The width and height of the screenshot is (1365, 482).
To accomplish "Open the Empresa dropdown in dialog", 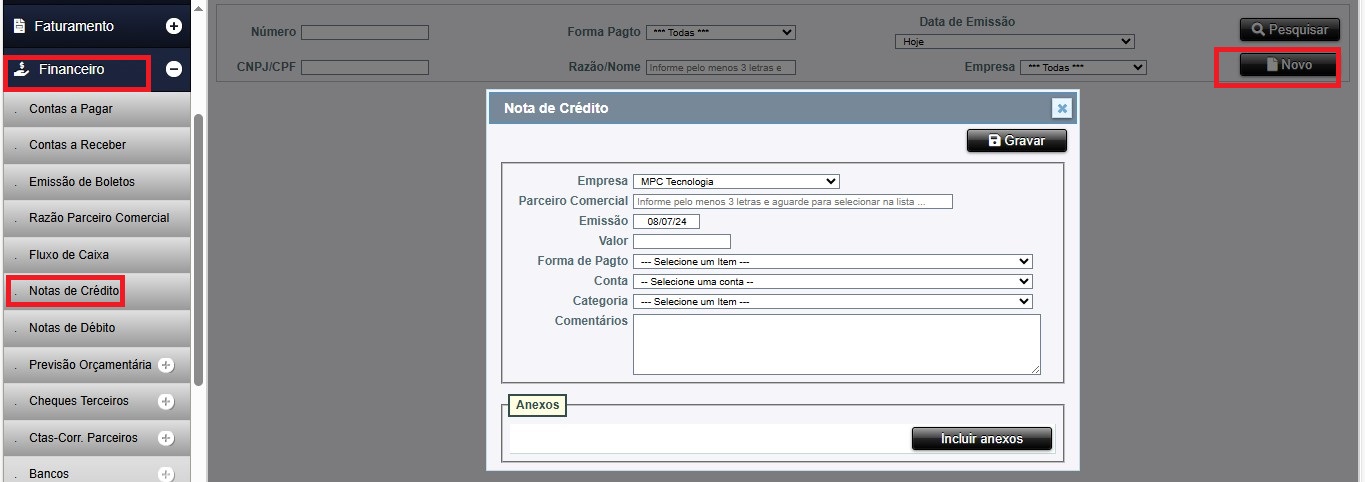I will coord(736,181).
